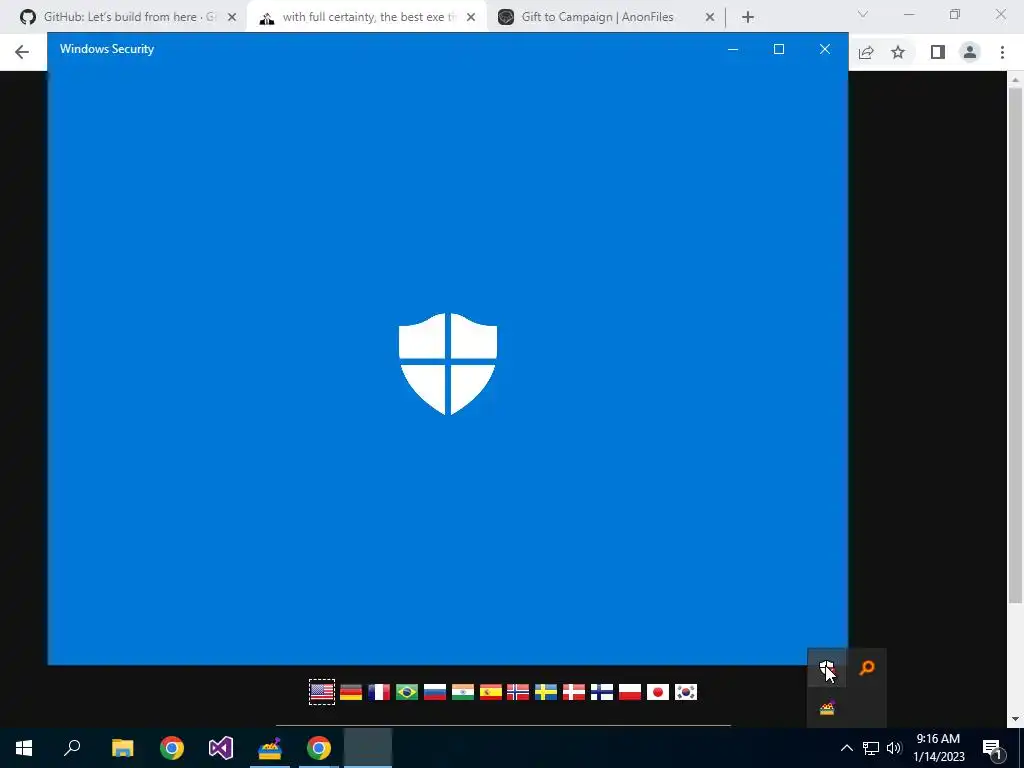Open File Explorer from the taskbar
The width and height of the screenshot is (1024, 768).
(x=122, y=748)
